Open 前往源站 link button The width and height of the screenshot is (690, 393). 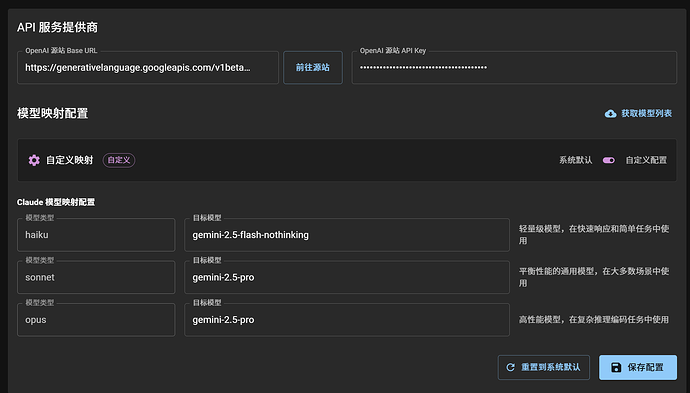313,67
